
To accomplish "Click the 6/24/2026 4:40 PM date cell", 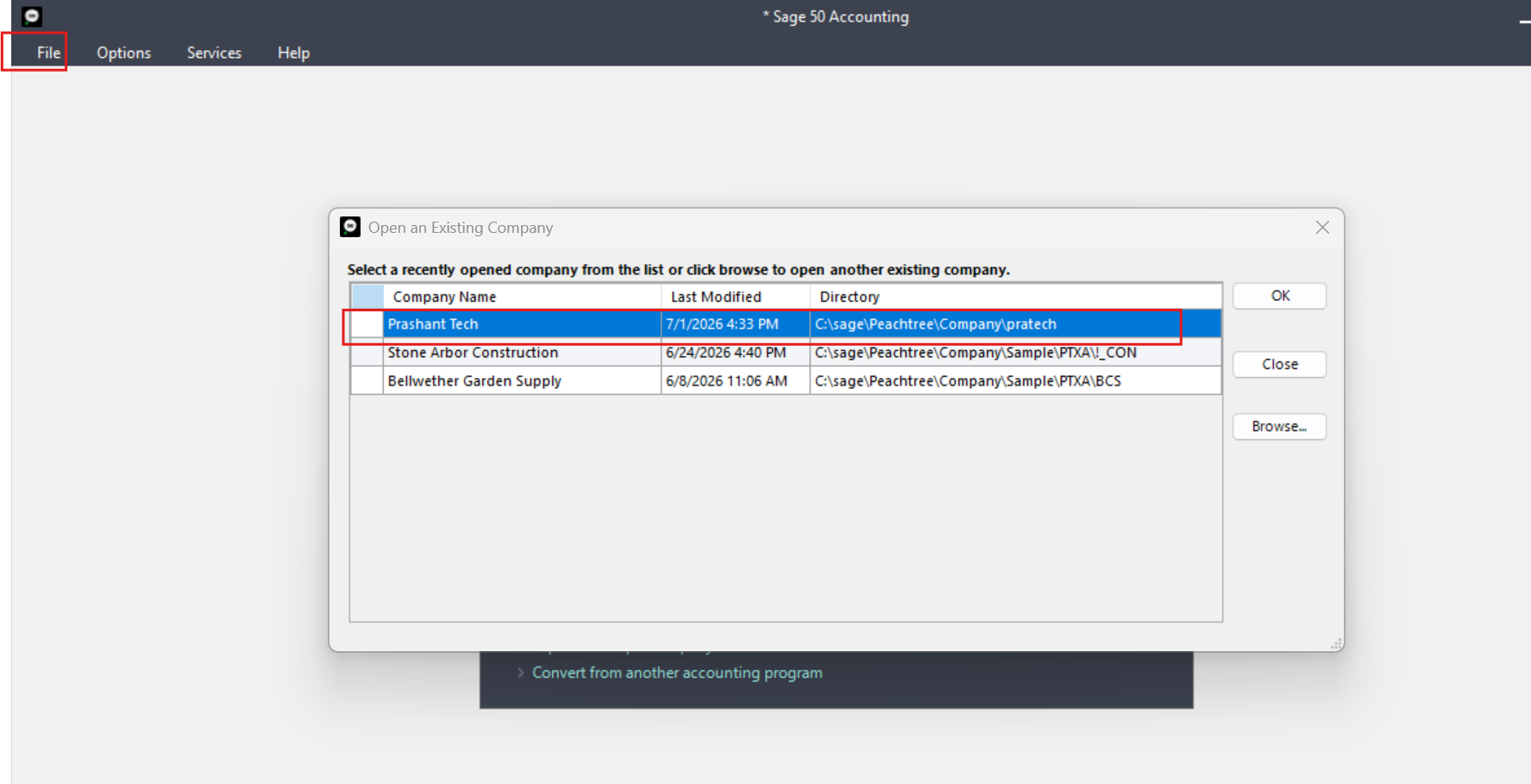I will (x=736, y=353).
